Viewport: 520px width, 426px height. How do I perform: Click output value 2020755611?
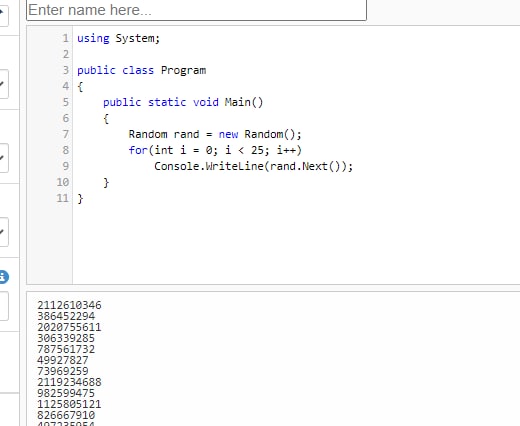pos(69,327)
